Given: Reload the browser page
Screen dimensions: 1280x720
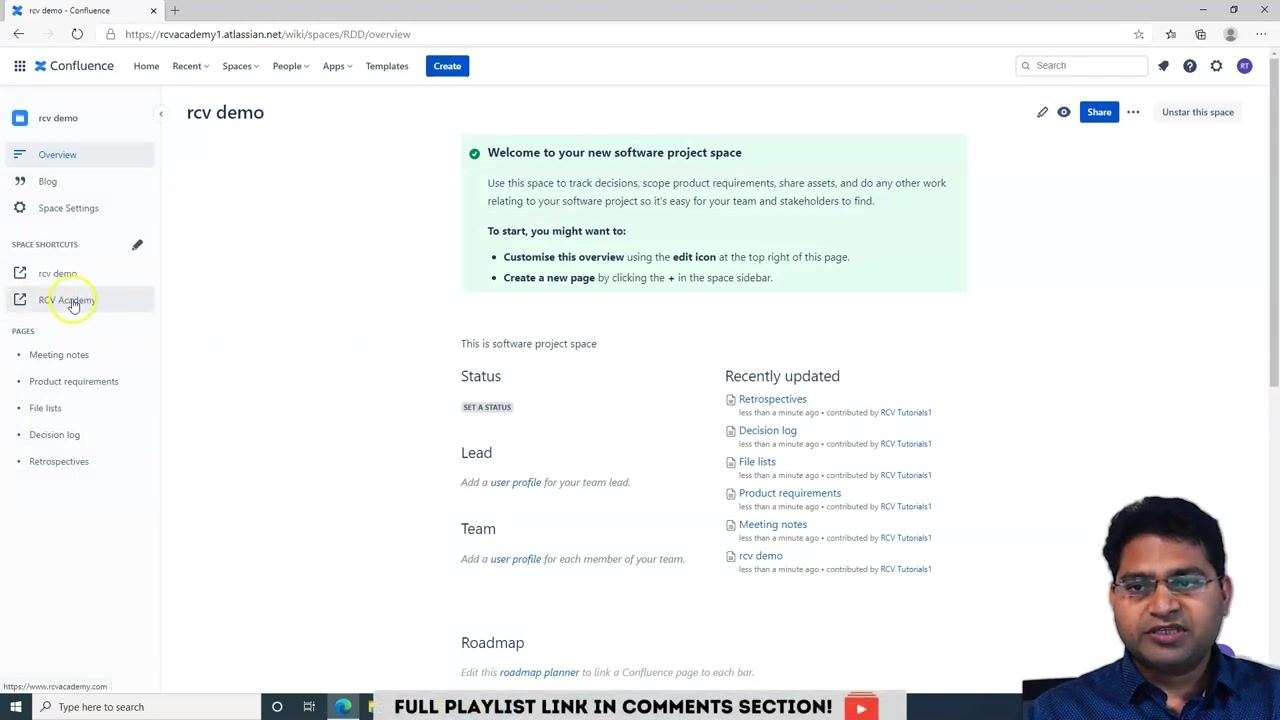Looking at the screenshot, I should click(77, 34).
